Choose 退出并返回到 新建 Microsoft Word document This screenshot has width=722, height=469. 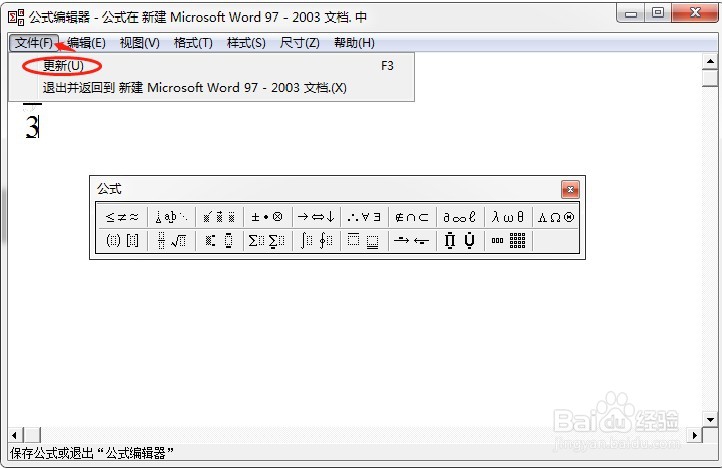pos(211,87)
